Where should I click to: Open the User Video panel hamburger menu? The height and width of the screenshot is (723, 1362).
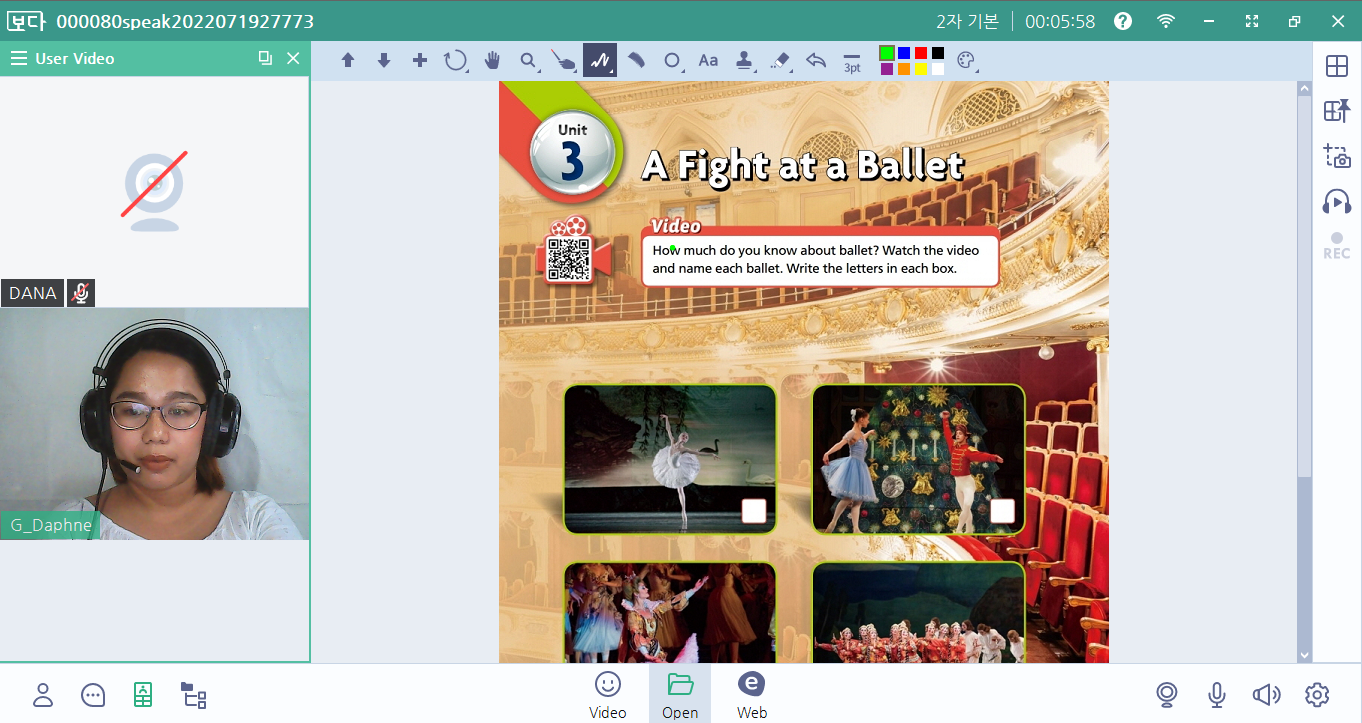[18, 59]
